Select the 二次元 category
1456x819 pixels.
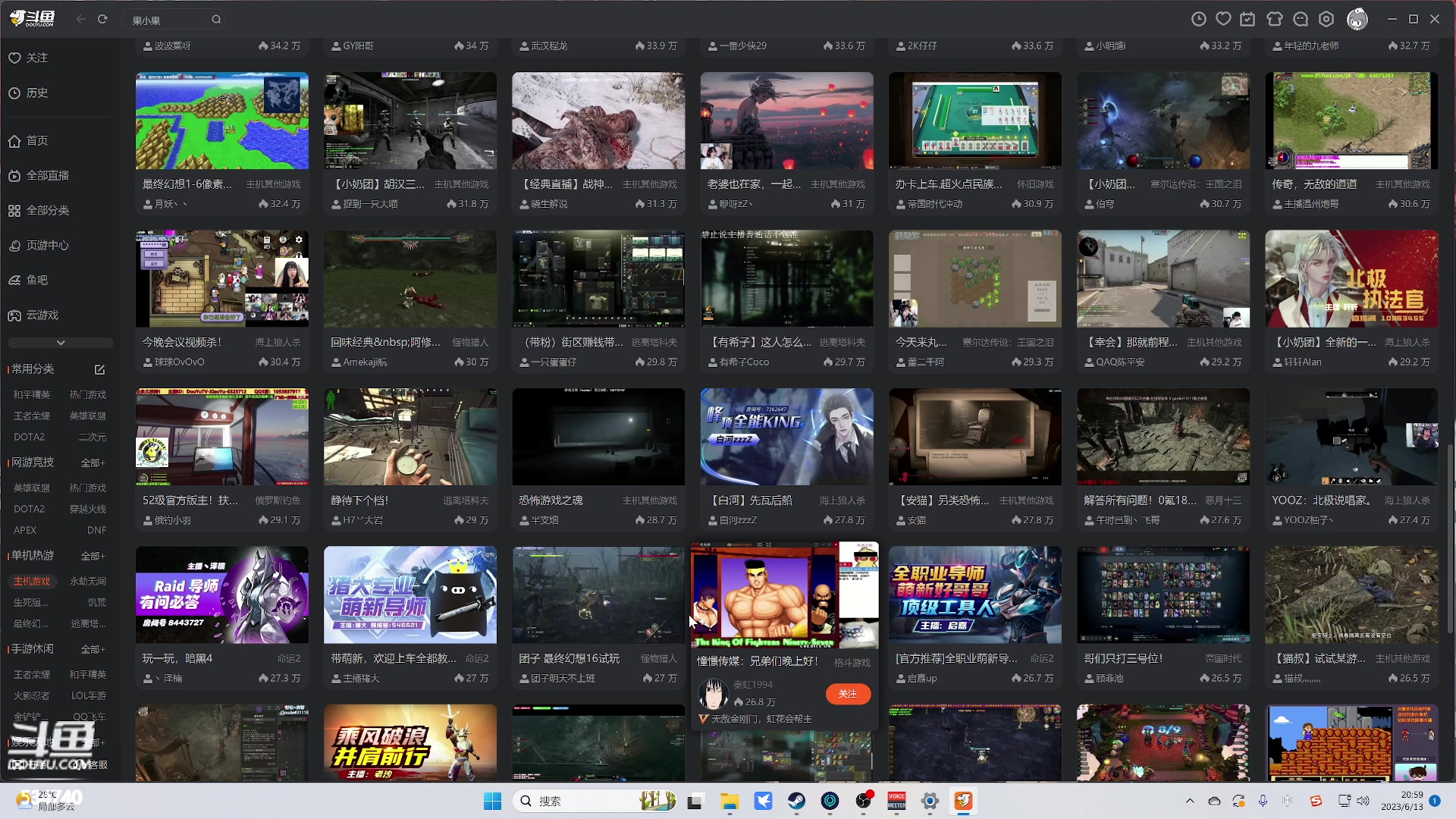pos(93,437)
